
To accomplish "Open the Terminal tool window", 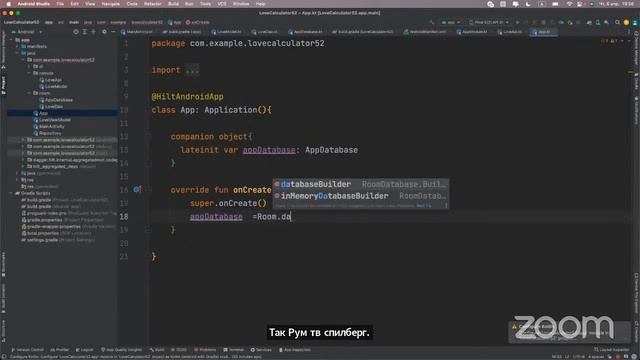I will tap(233, 350).
